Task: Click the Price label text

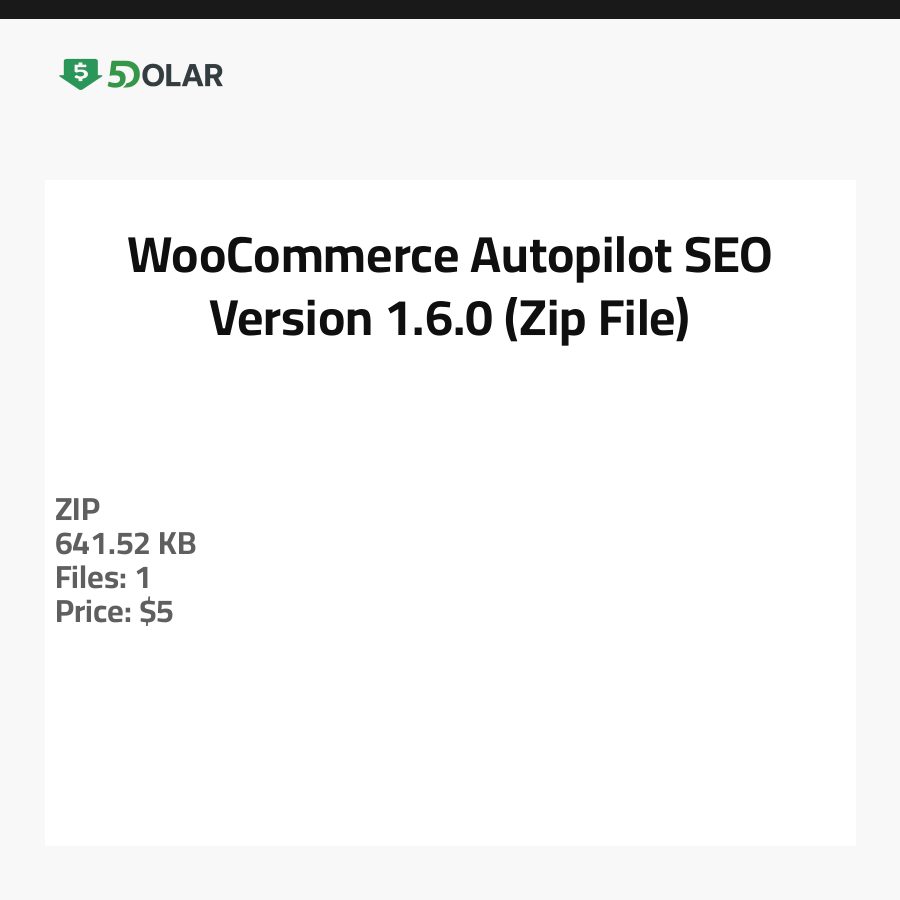Action: coord(93,612)
